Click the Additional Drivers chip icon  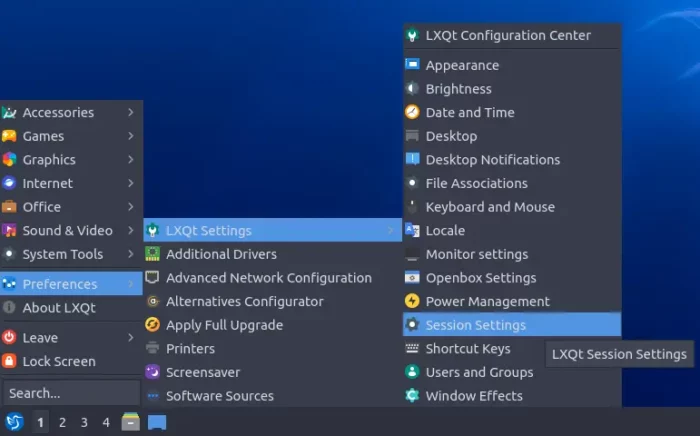[153, 254]
